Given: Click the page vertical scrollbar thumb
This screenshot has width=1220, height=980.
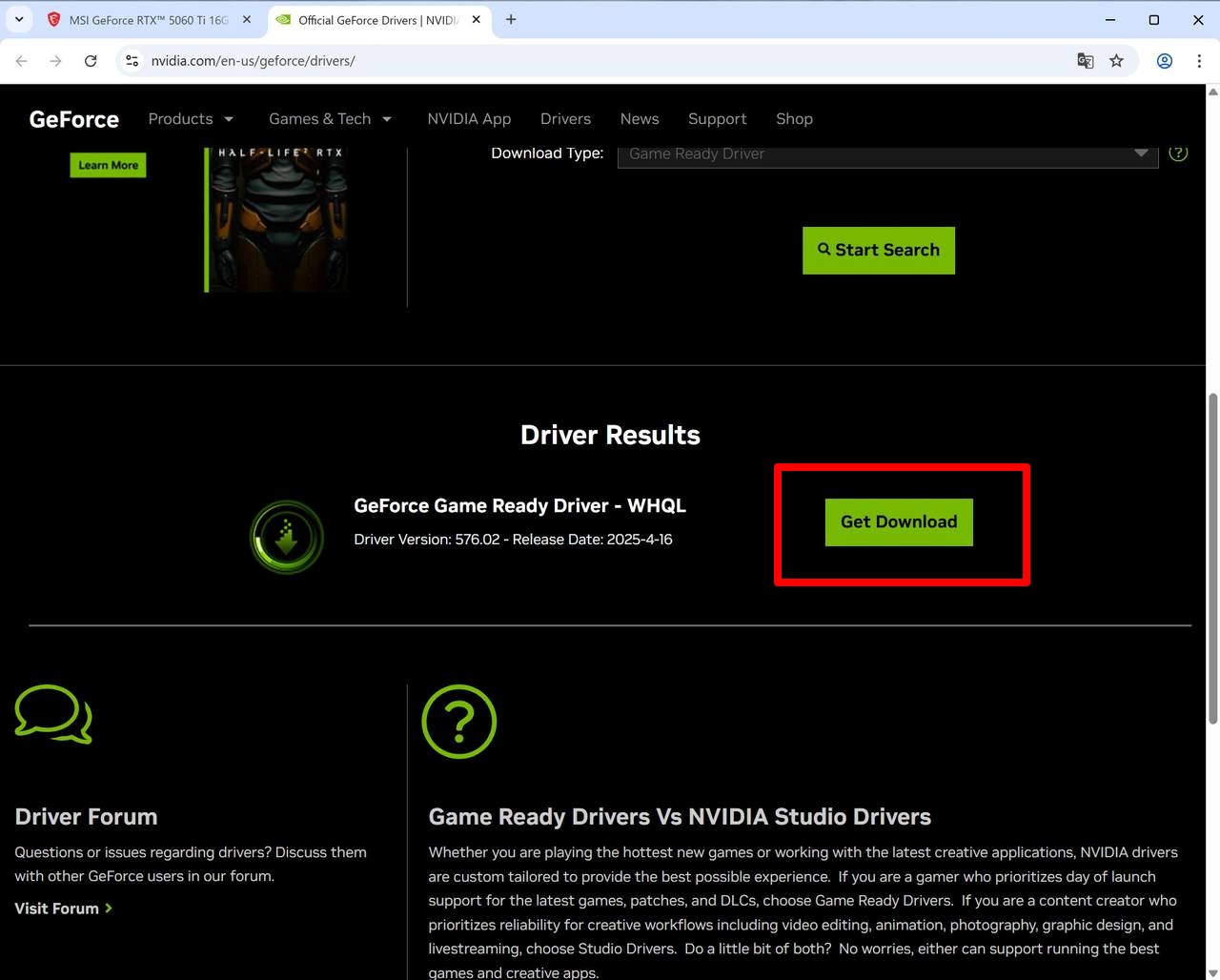Looking at the screenshot, I should click(x=1213, y=558).
